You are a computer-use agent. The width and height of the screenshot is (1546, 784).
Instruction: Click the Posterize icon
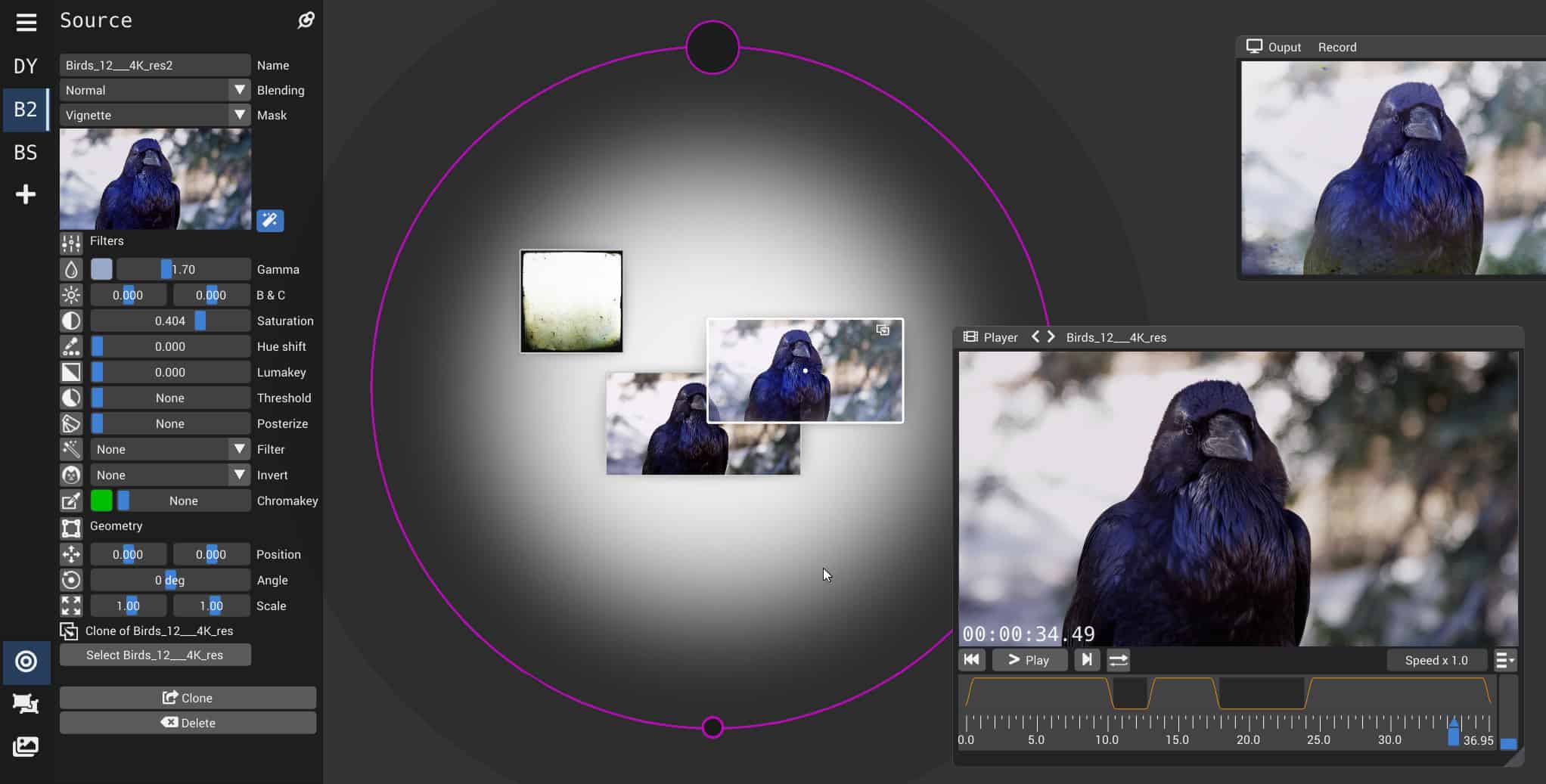coord(71,423)
